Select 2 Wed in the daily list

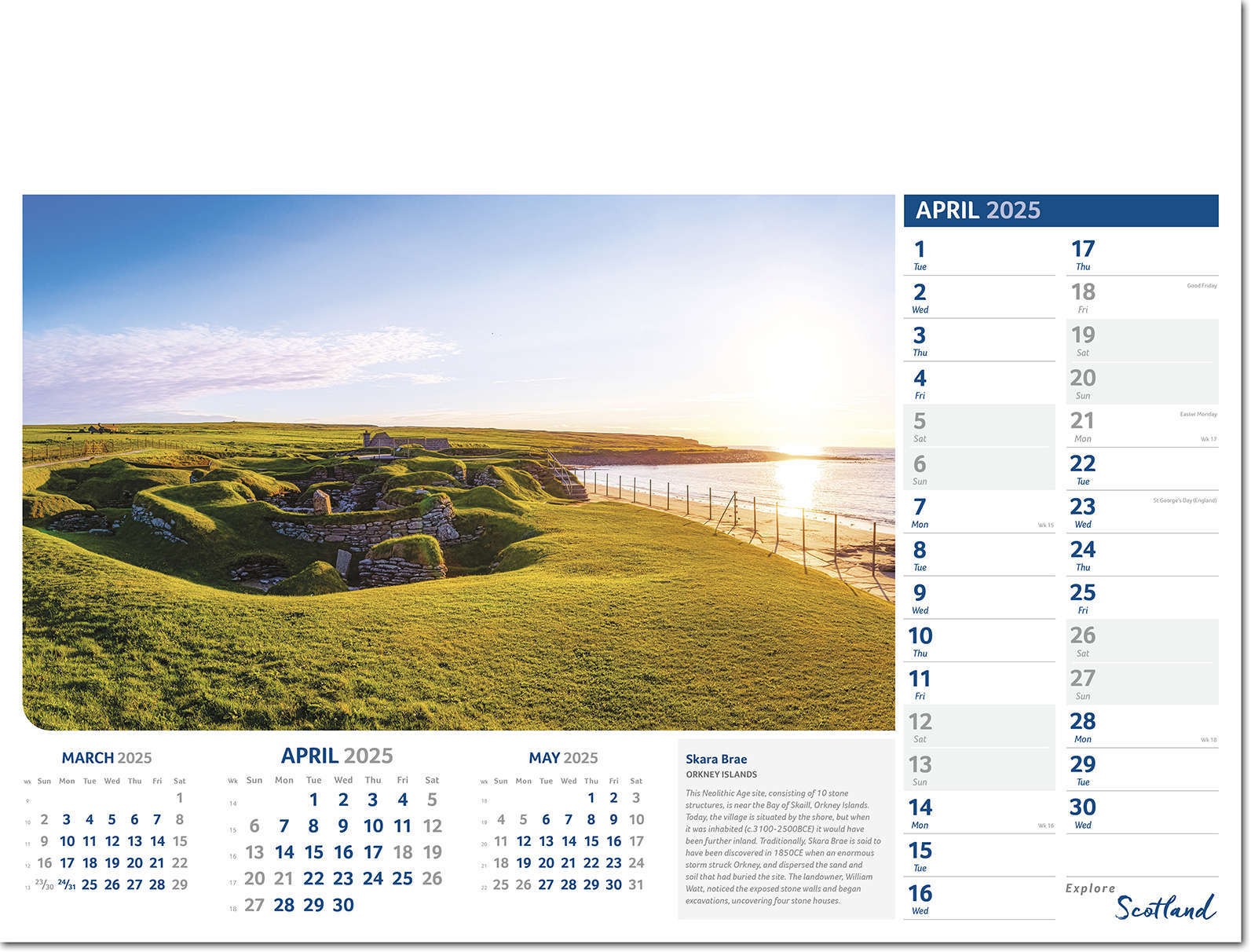click(979, 298)
